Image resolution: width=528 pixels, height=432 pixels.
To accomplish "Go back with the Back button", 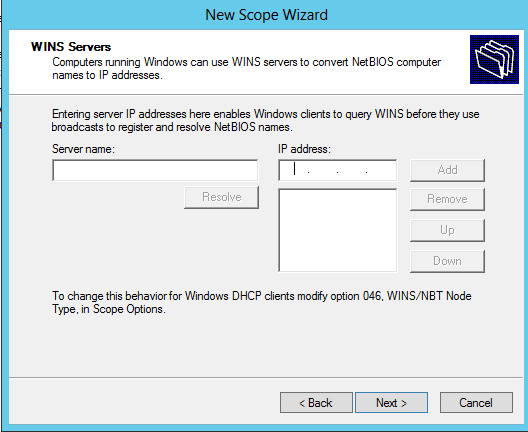I will tap(316, 402).
